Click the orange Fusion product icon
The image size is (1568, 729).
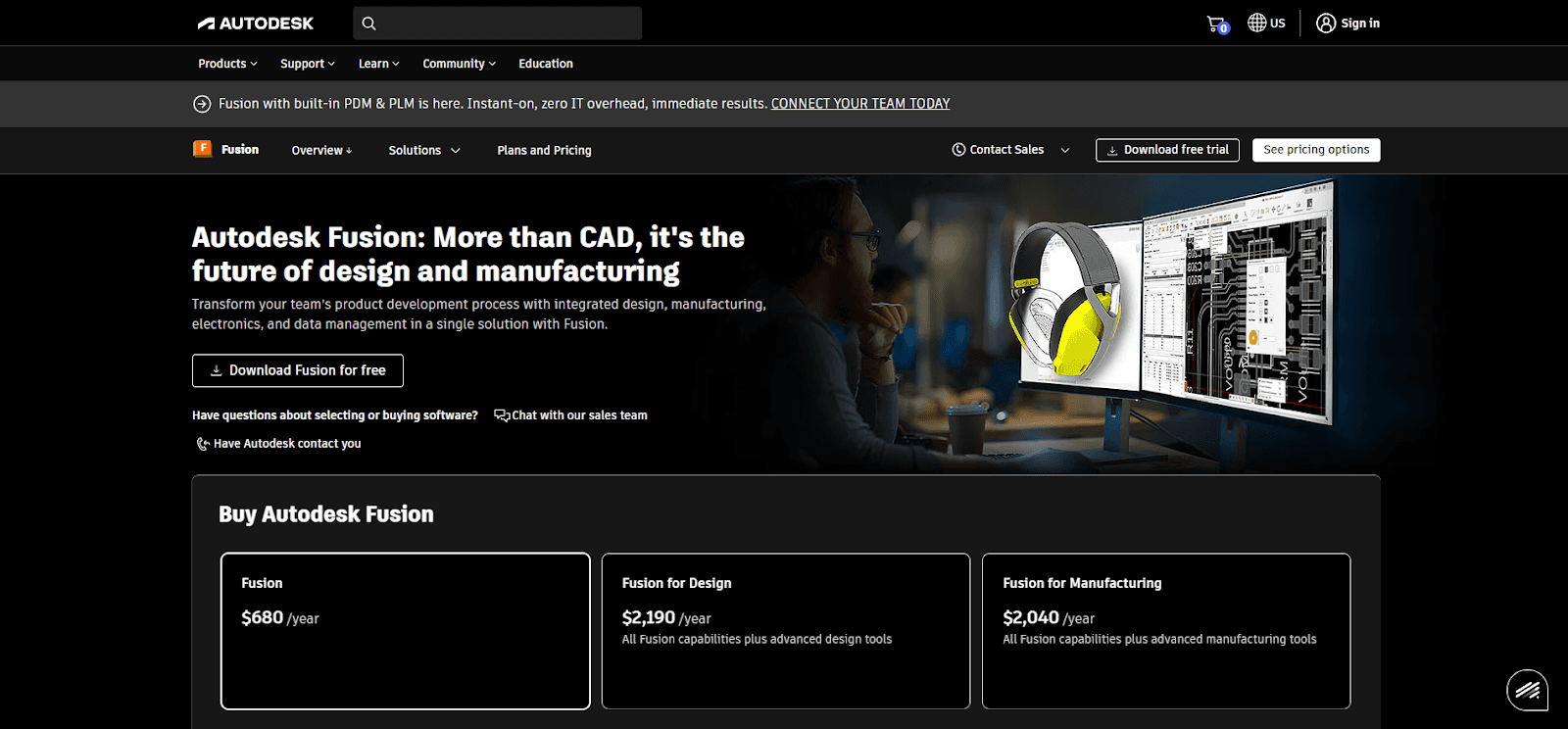202,149
